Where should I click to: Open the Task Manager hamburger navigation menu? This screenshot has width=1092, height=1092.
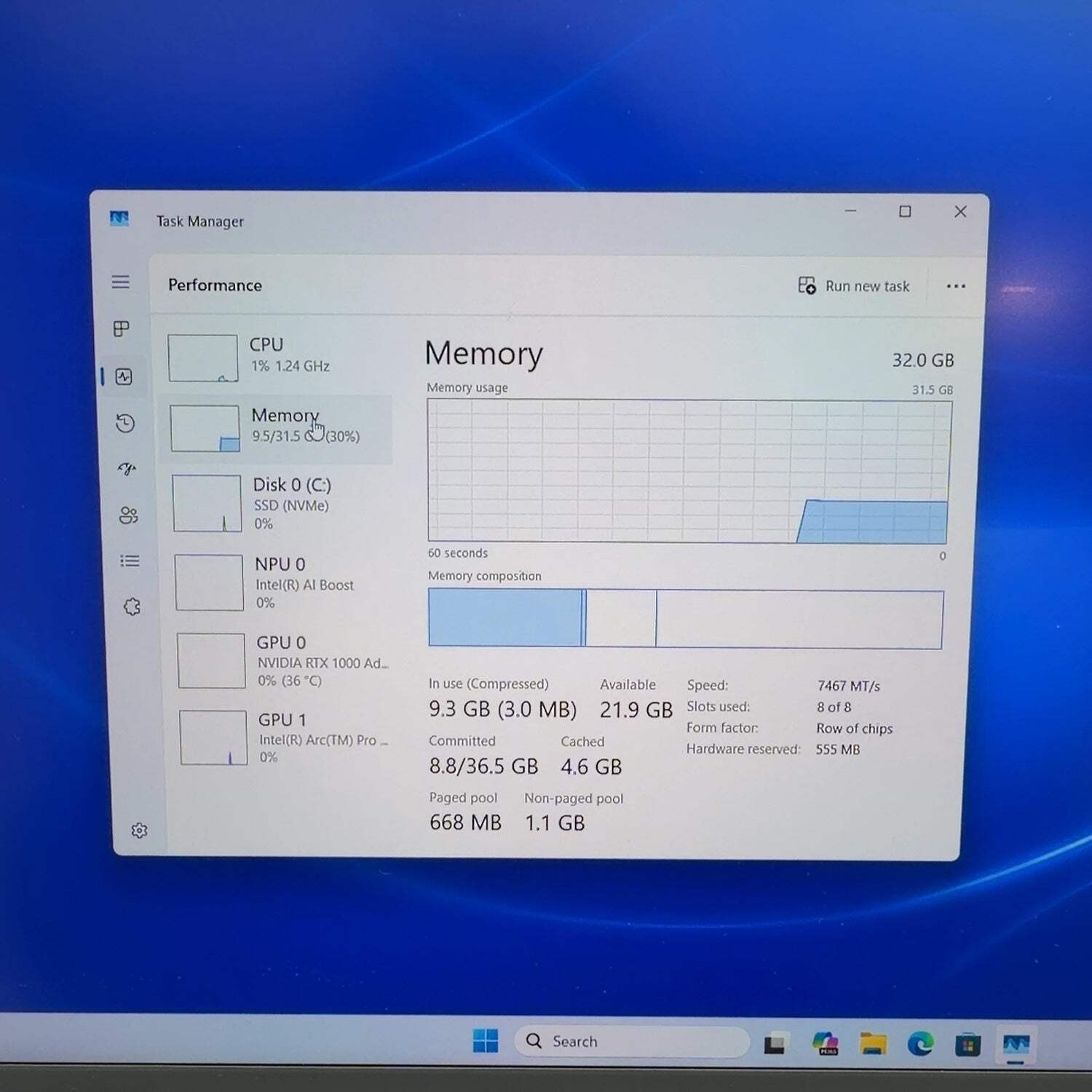(121, 282)
